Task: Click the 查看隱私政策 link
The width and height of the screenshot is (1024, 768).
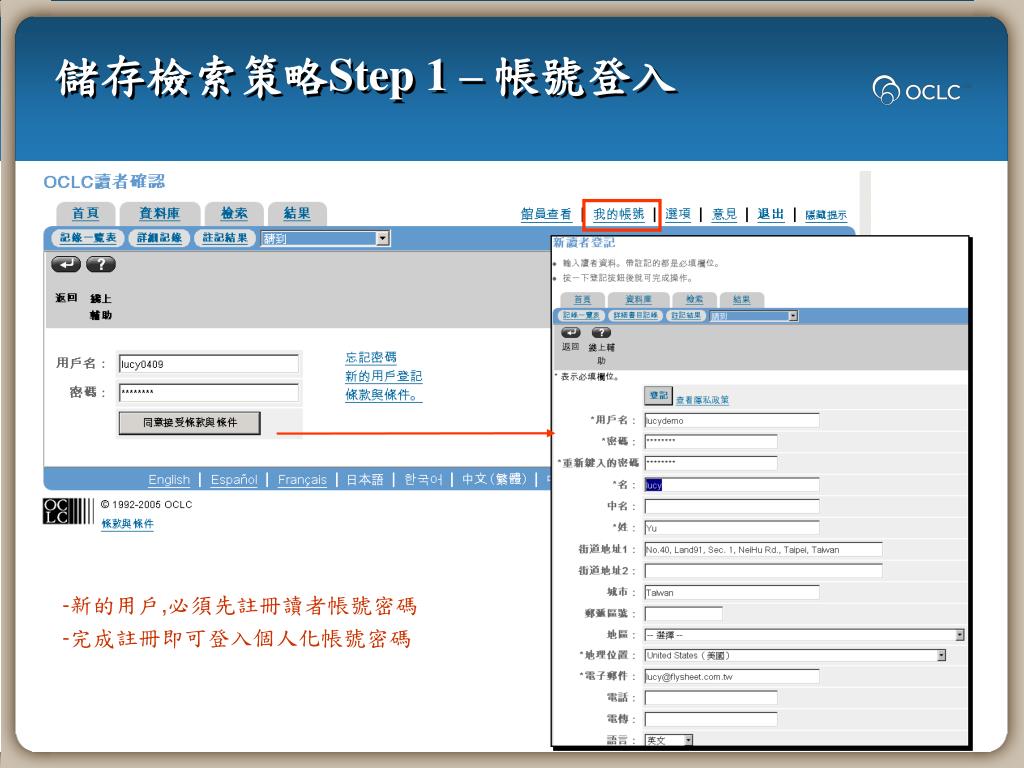Action: [702, 400]
